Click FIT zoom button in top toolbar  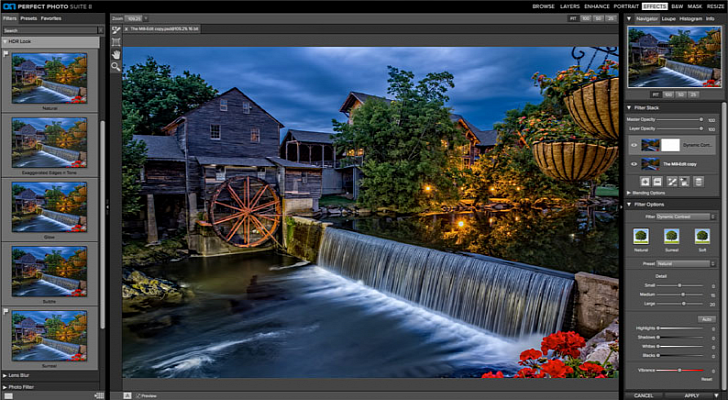tap(574, 19)
